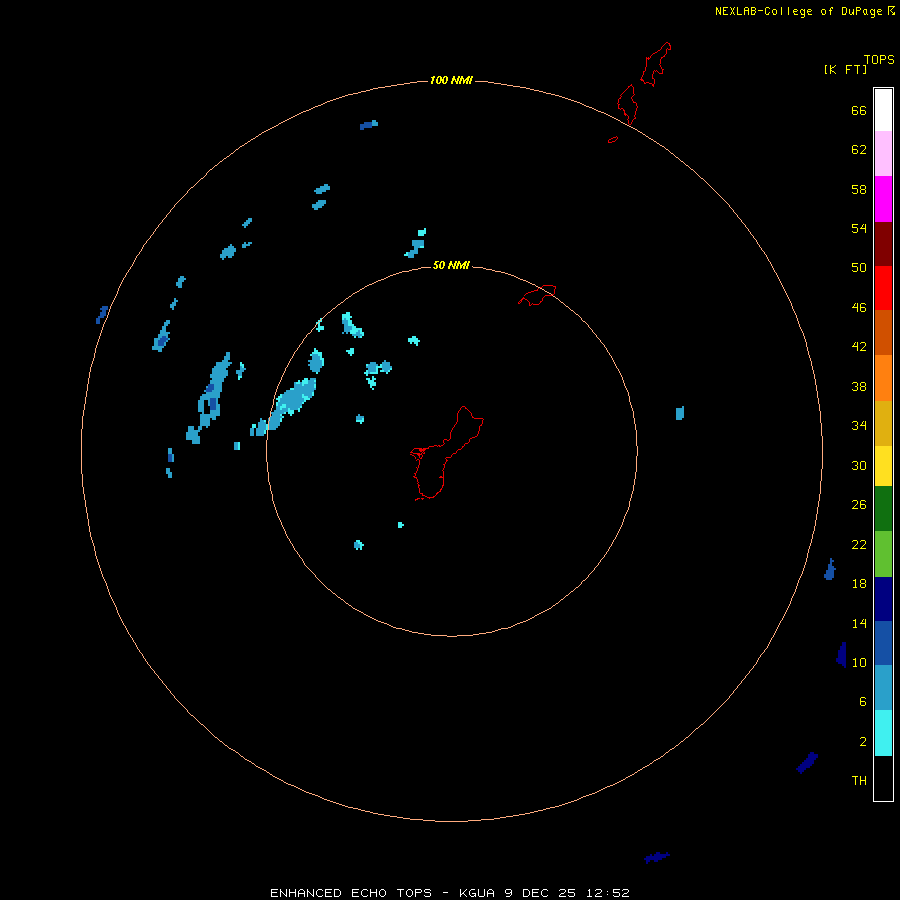Click the bright red legend swatch
The height and width of the screenshot is (900, 900).
tap(883, 288)
